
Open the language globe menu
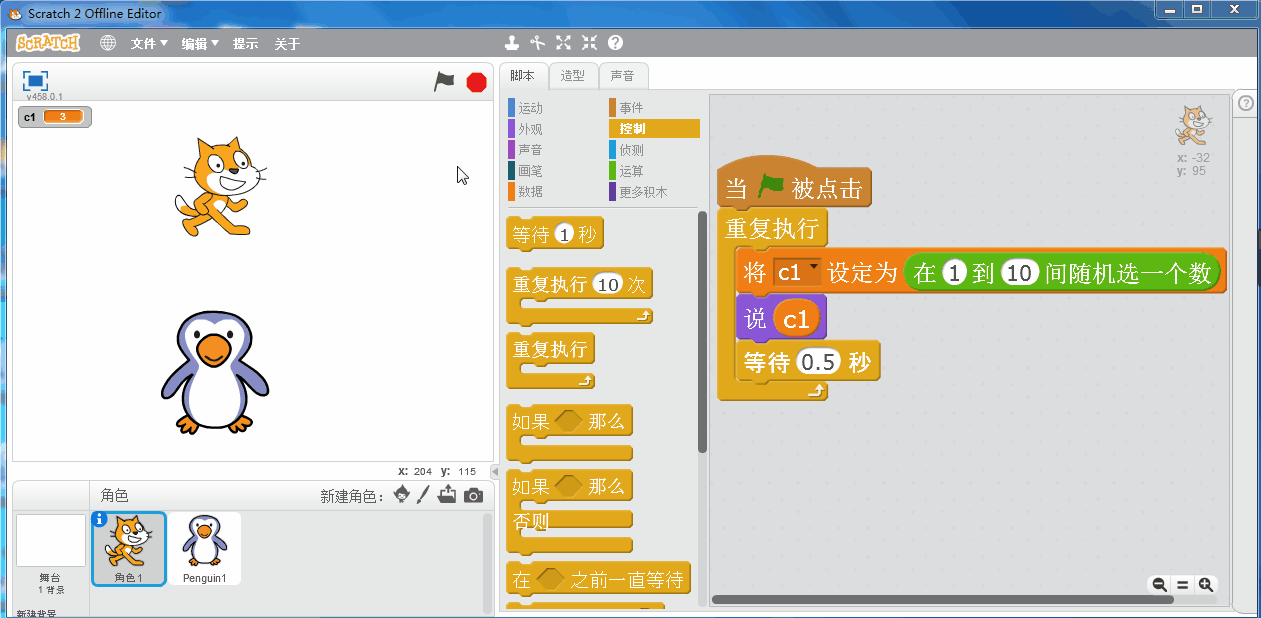coord(108,43)
